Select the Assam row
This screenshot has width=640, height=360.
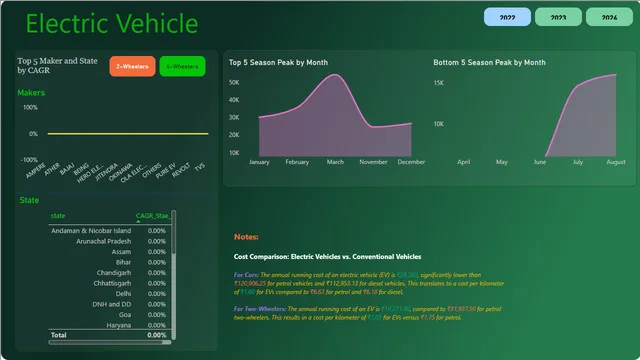click(109, 252)
